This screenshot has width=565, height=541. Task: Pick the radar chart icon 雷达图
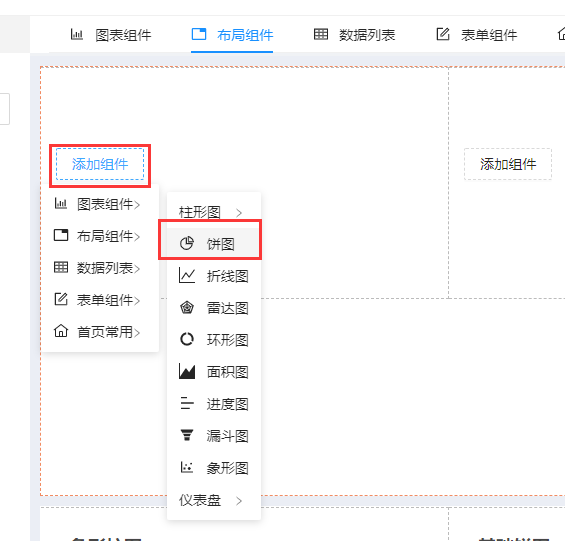[x=187, y=308]
